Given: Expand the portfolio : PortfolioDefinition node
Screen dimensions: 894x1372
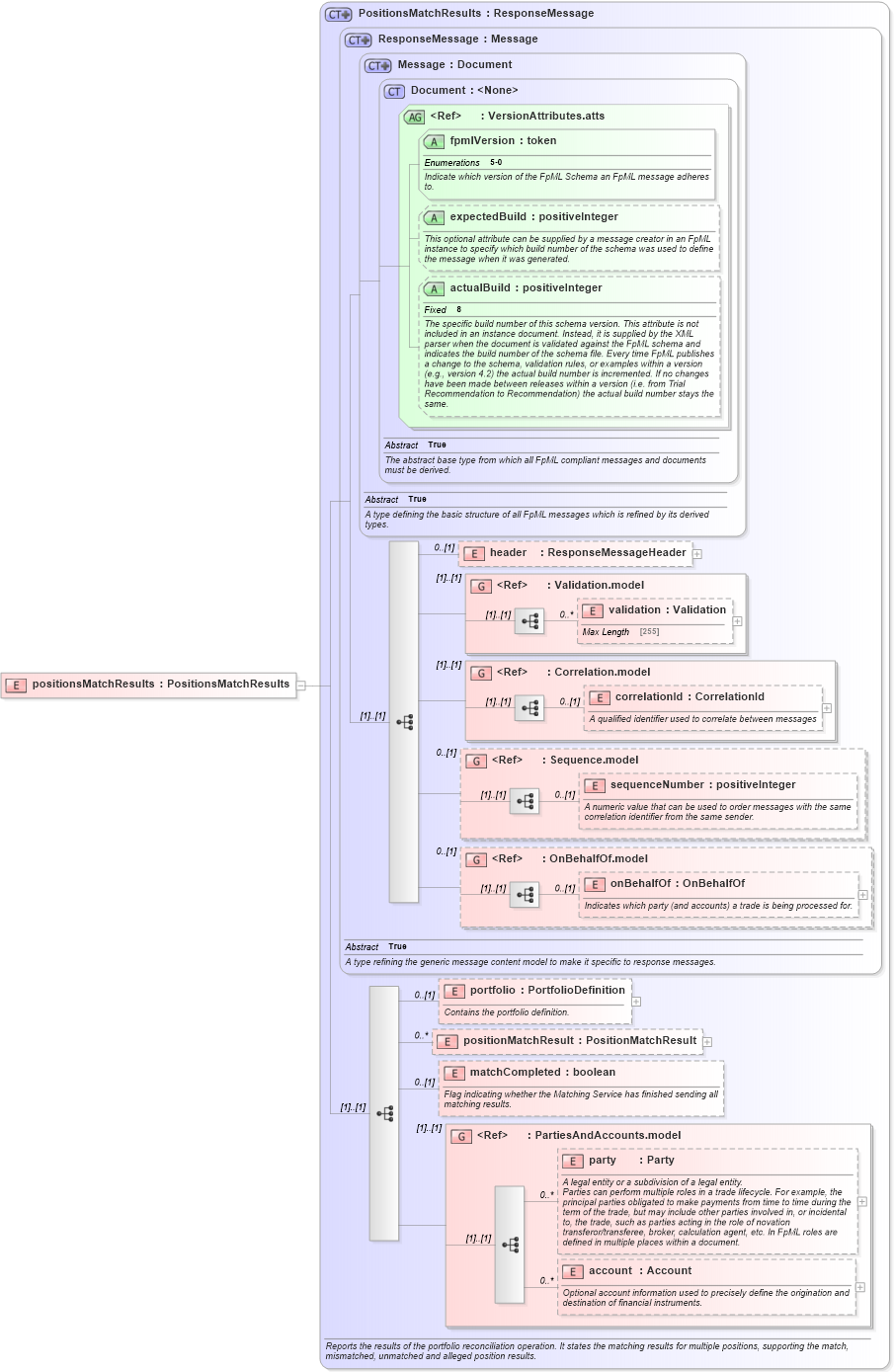Looking at the screenshot, I should coord(636,1002).
